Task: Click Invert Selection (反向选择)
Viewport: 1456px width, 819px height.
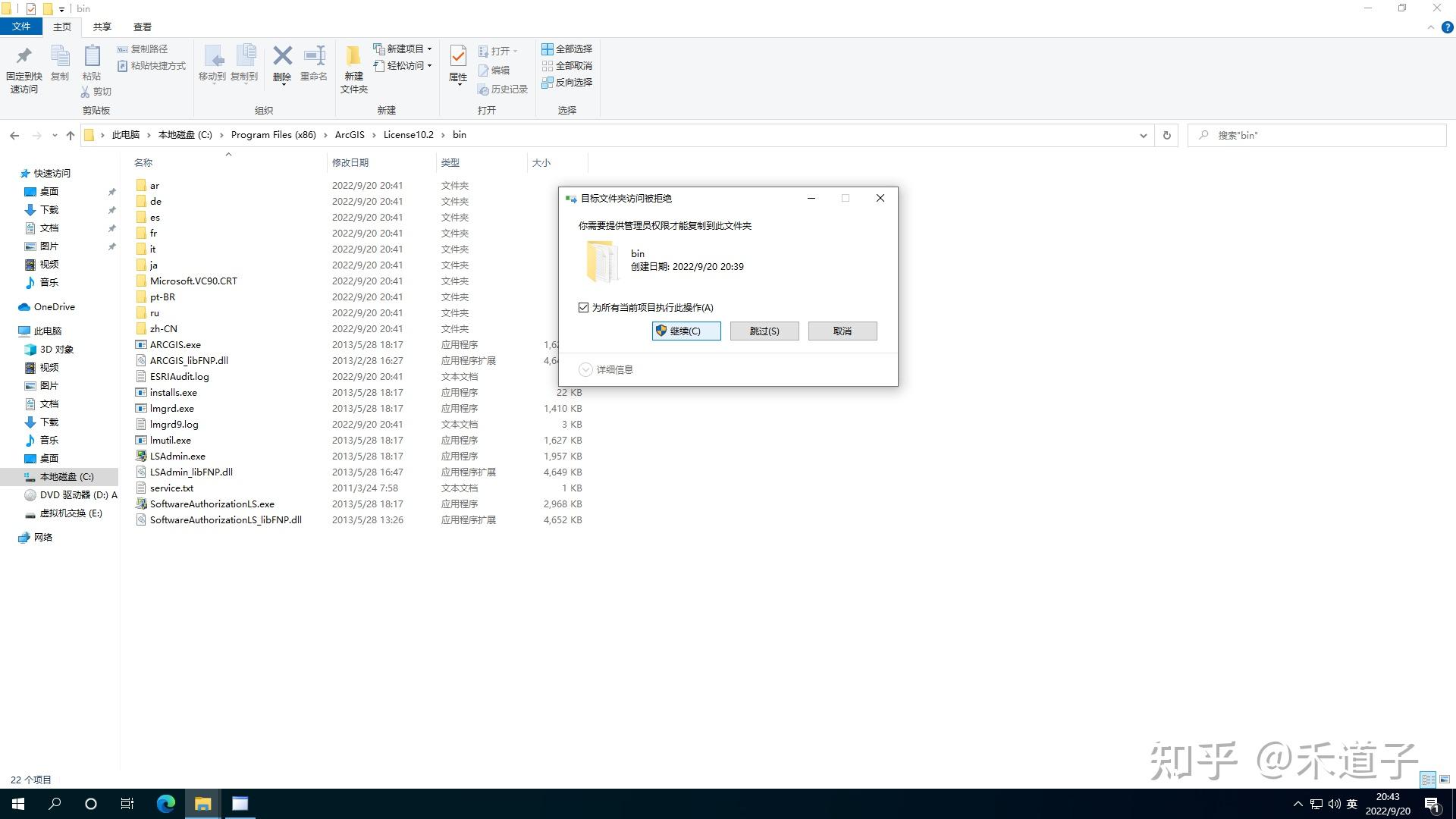Action: [567, 83]
